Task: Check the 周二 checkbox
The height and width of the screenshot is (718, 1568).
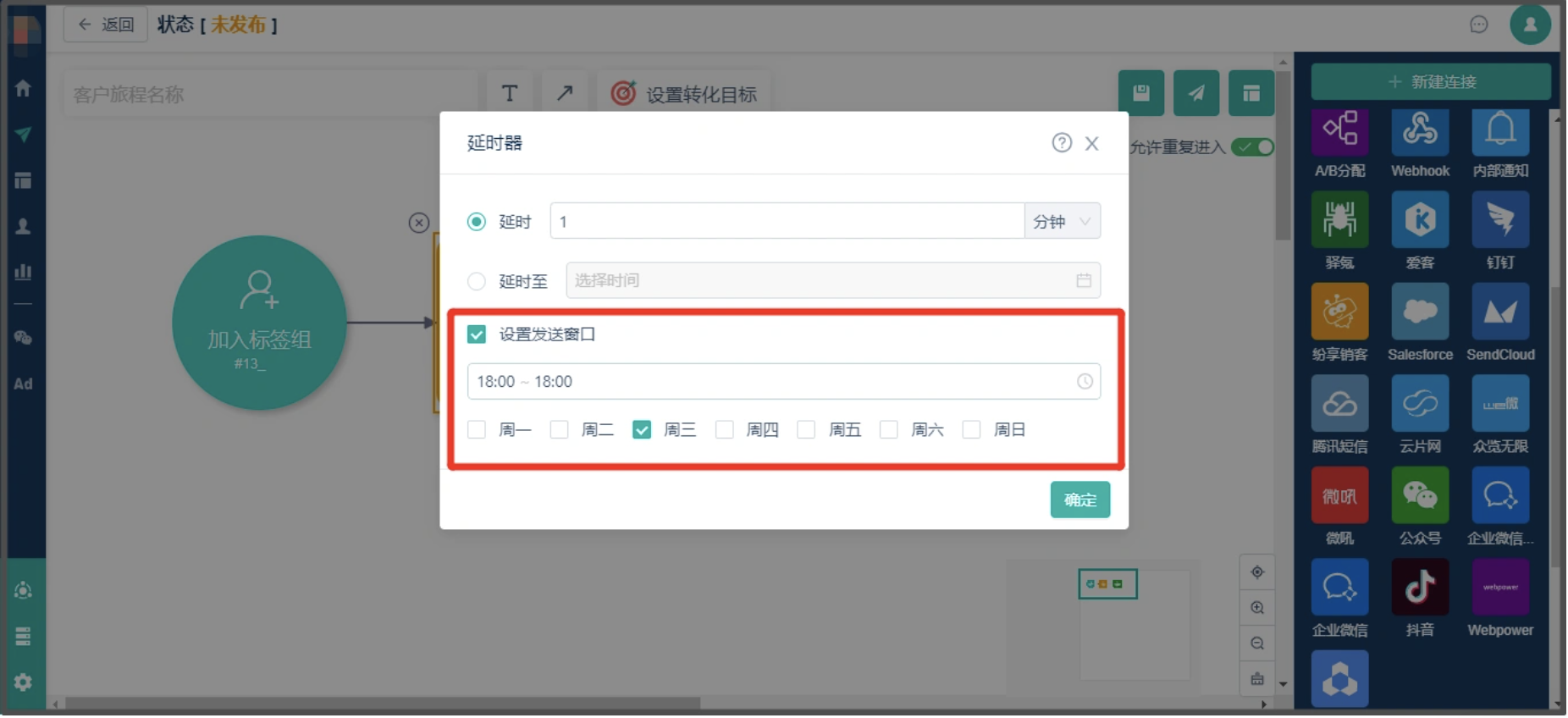Action: (560, 431)
